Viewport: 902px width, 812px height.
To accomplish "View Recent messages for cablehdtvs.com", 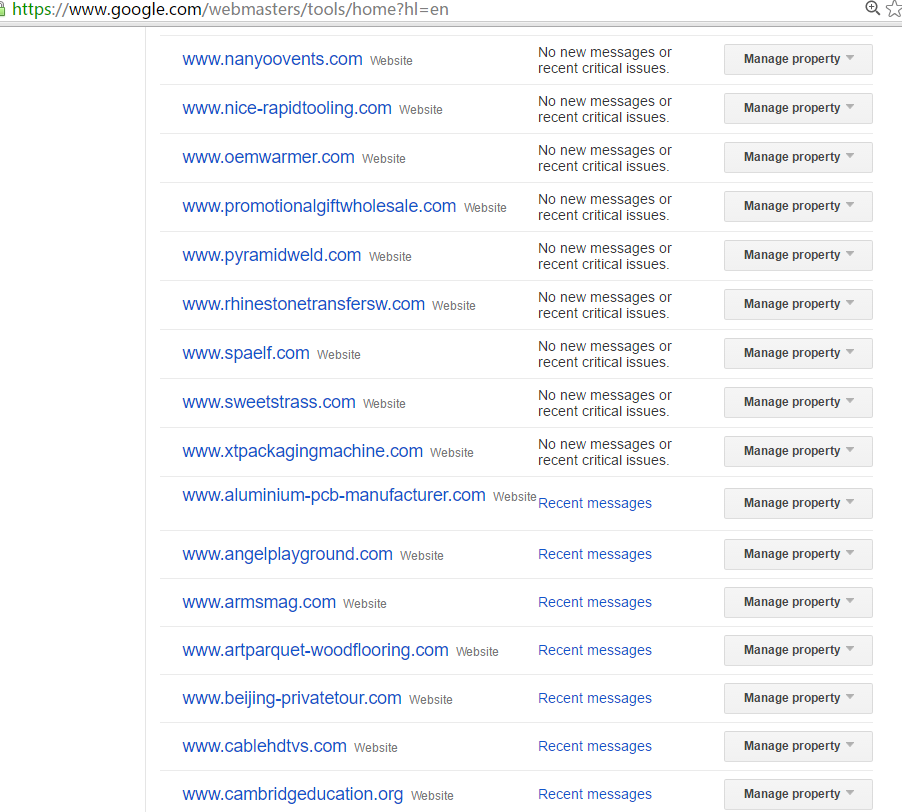I will click(595, 746).
